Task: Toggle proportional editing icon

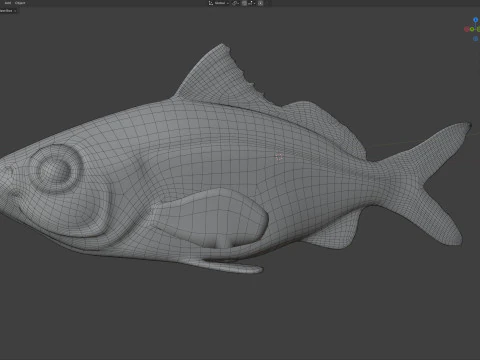Action: [260, 3]
